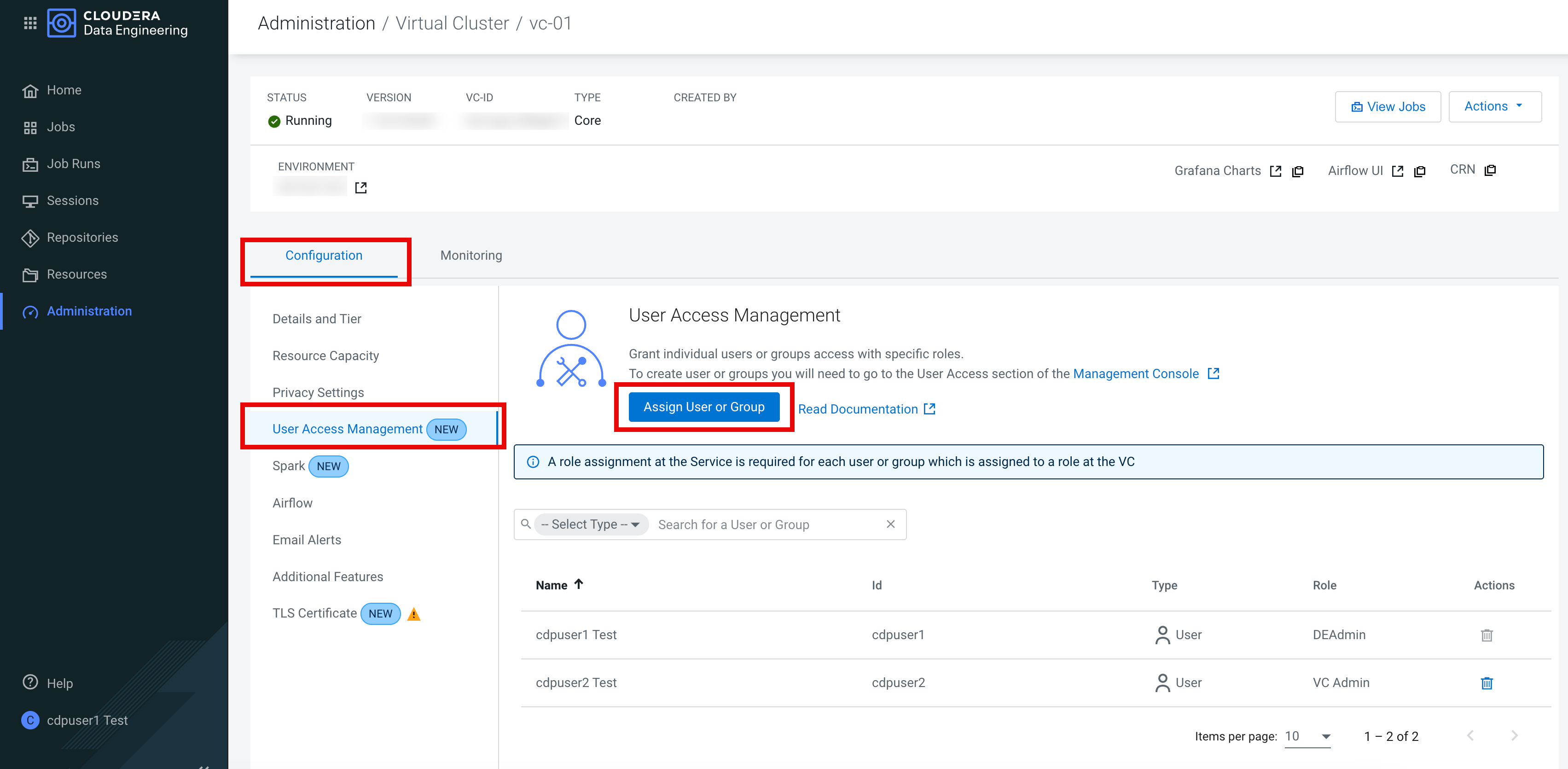This screenshot has height=769, width=1568.
Task: Clear the user search field
Action: (x=890, y=524)
